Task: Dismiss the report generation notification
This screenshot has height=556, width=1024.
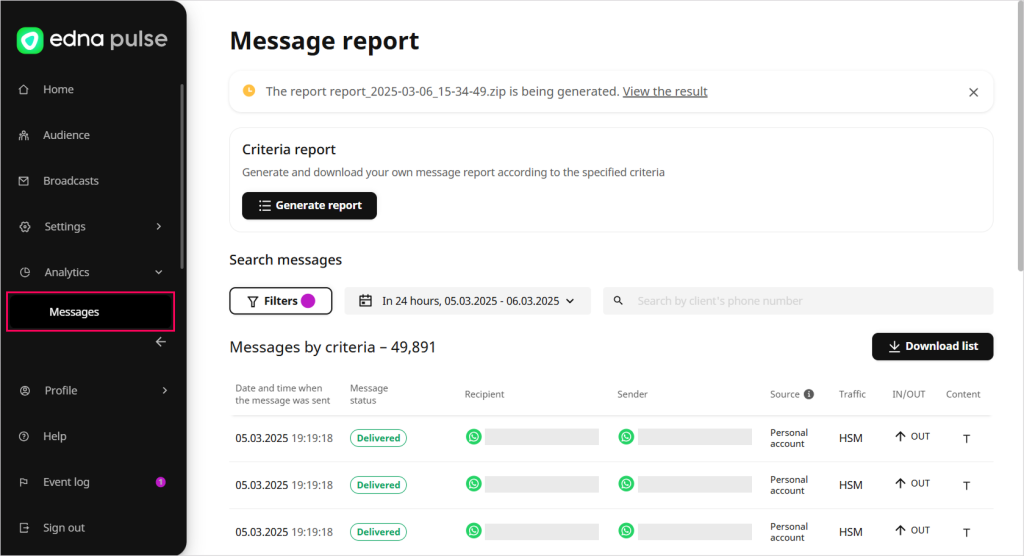Action: (973, 92)
